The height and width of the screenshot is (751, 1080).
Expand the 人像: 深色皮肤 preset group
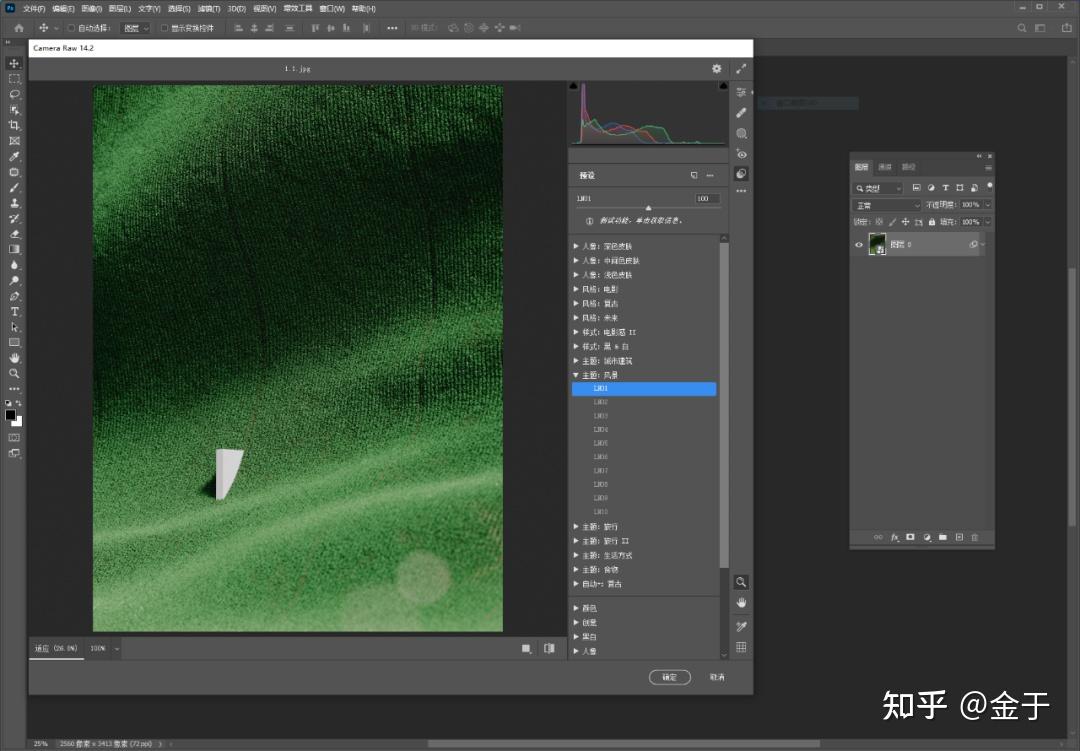576,246
